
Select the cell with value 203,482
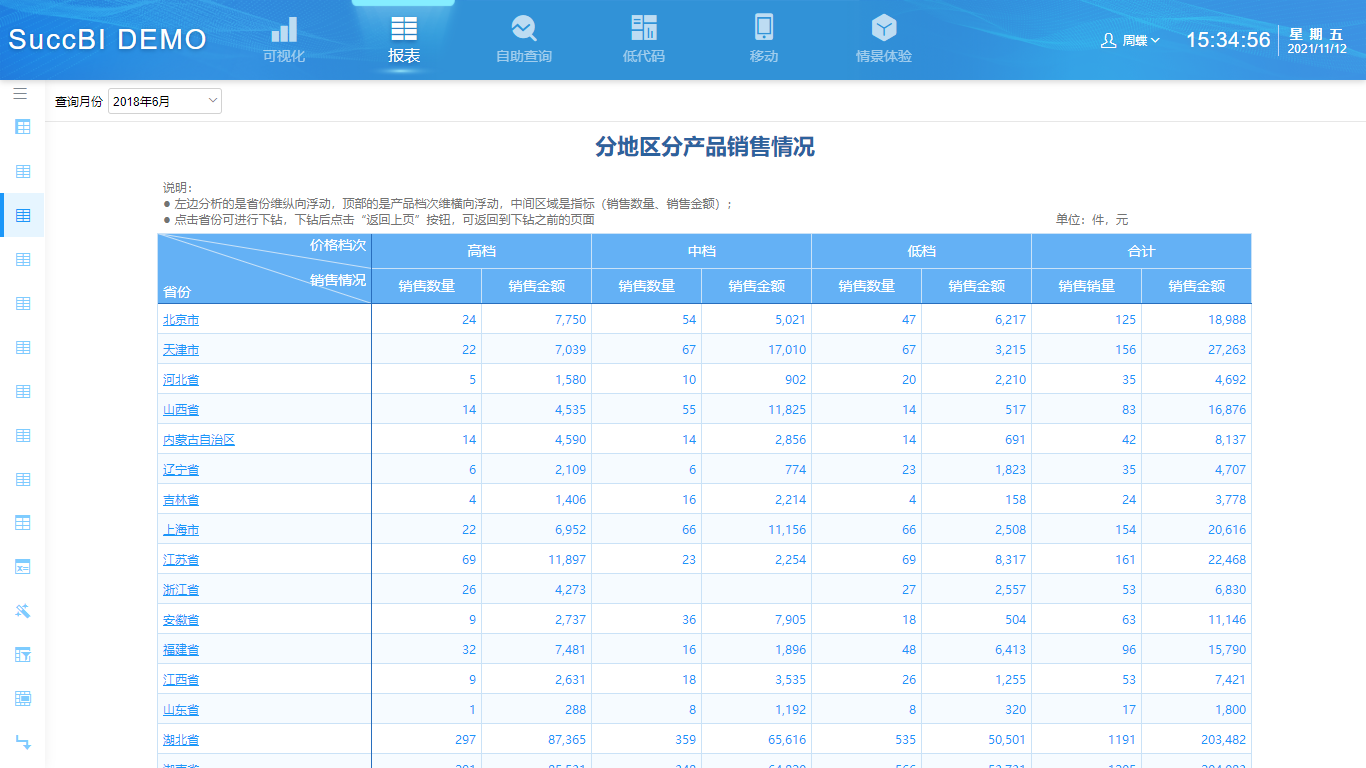1197,740
